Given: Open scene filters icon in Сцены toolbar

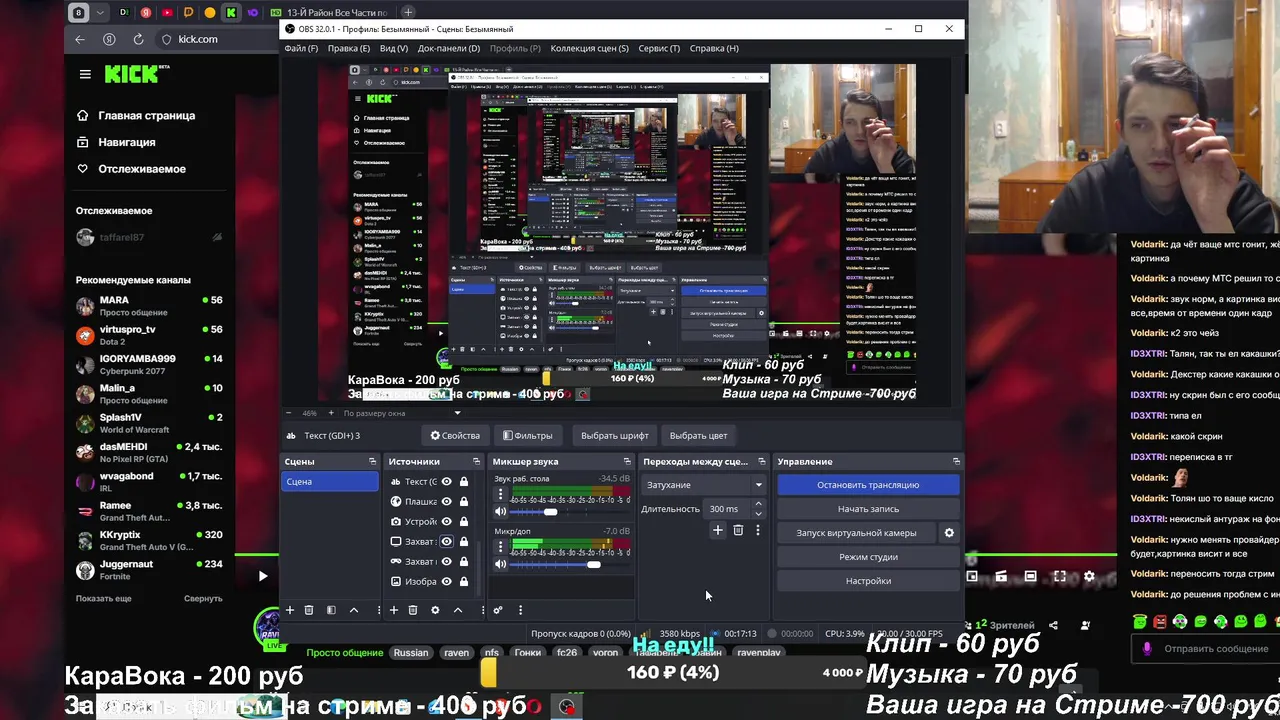Looking at the screenshot, I should [x=331, y=610].
